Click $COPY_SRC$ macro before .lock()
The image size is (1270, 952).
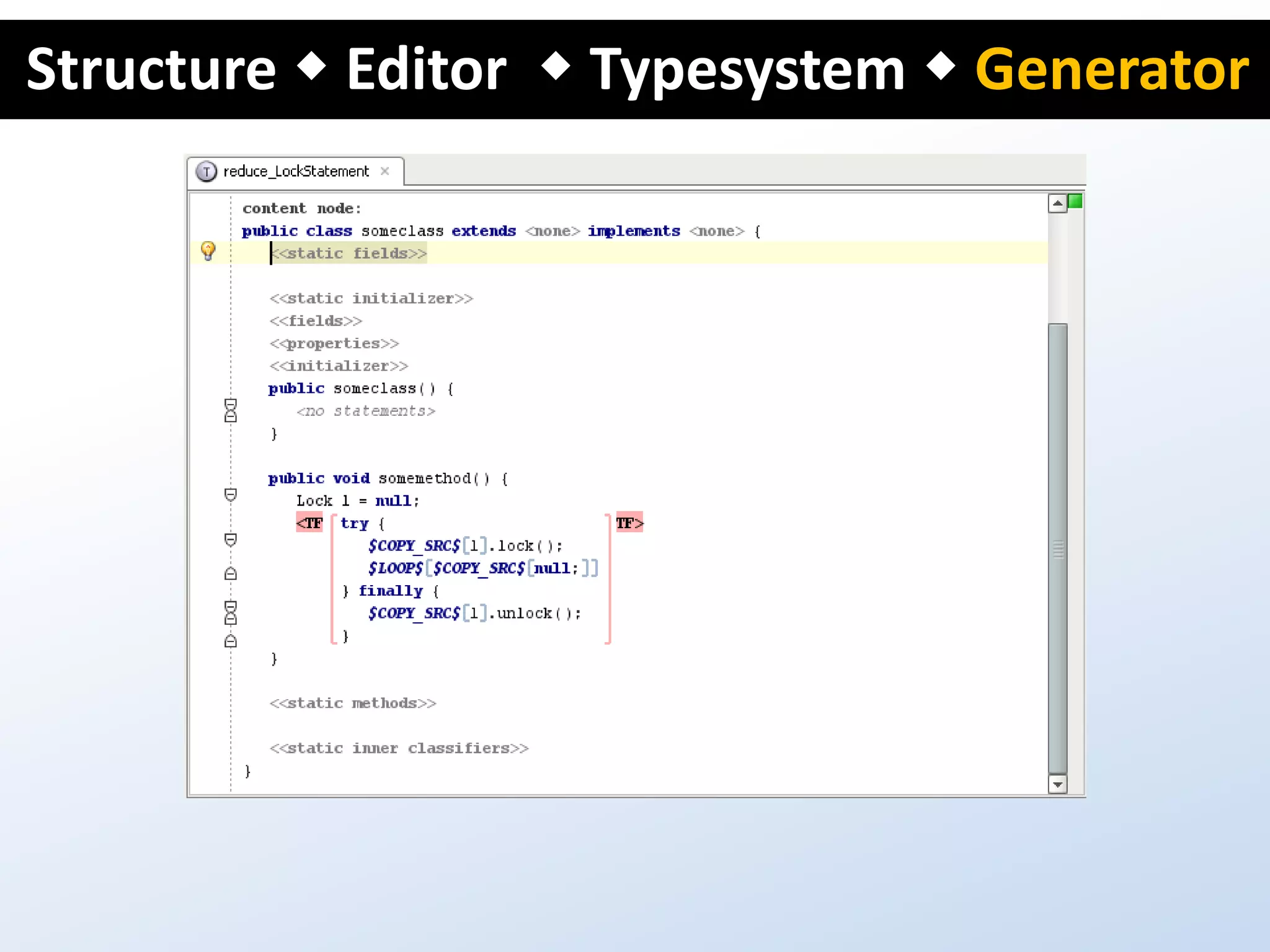pos(414,546)
